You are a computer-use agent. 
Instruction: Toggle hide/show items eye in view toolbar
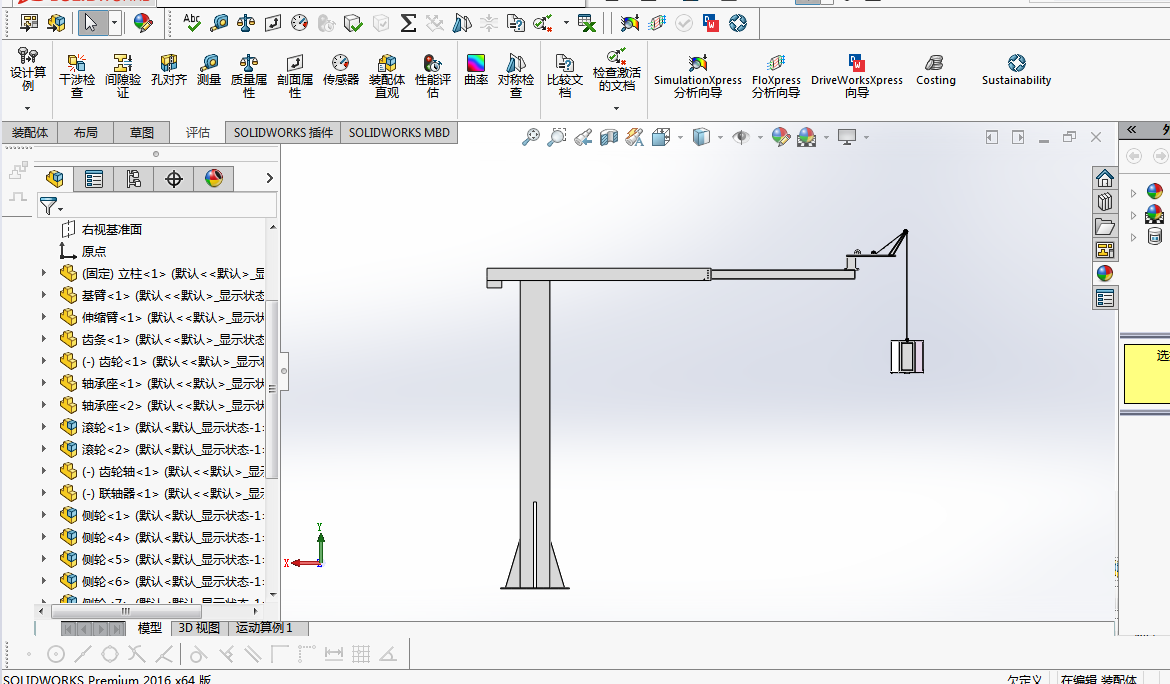tap(741, 137)
